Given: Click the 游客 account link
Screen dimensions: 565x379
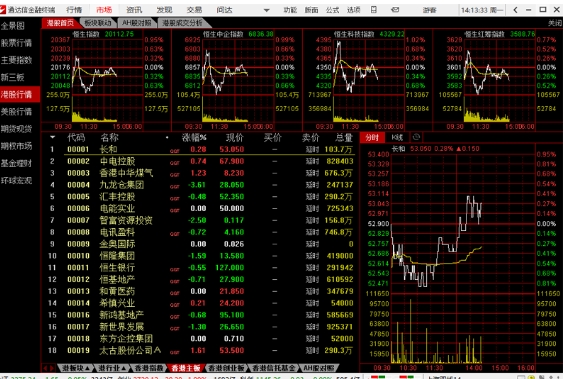Looking at the screenshot, I should [429, 10].
